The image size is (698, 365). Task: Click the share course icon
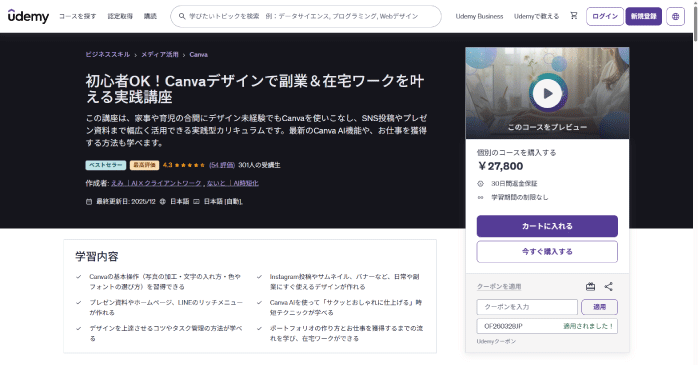[609, 287]
